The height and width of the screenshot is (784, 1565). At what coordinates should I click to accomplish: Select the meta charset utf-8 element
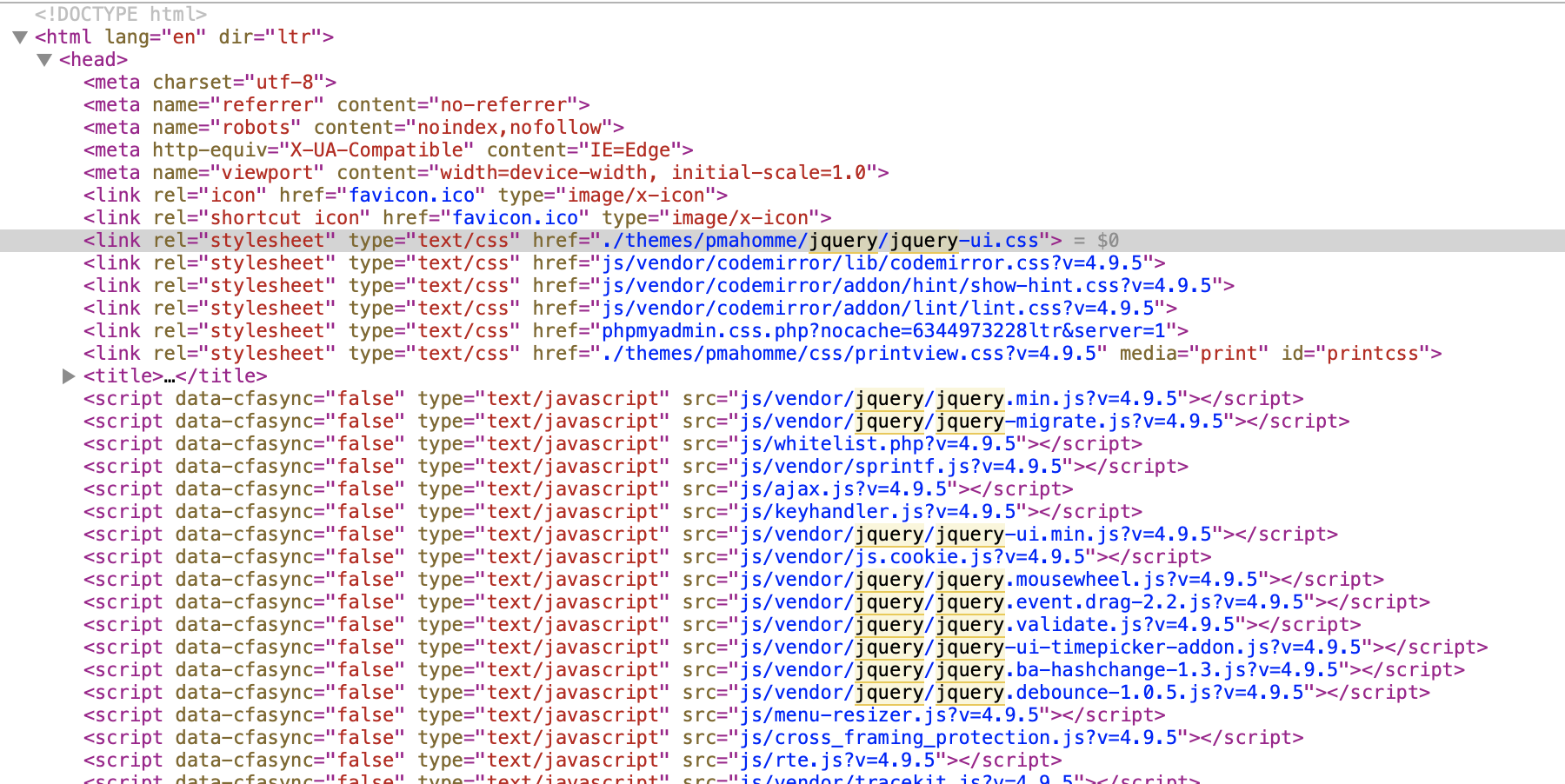pyautogui.click(x=209, y=82)
